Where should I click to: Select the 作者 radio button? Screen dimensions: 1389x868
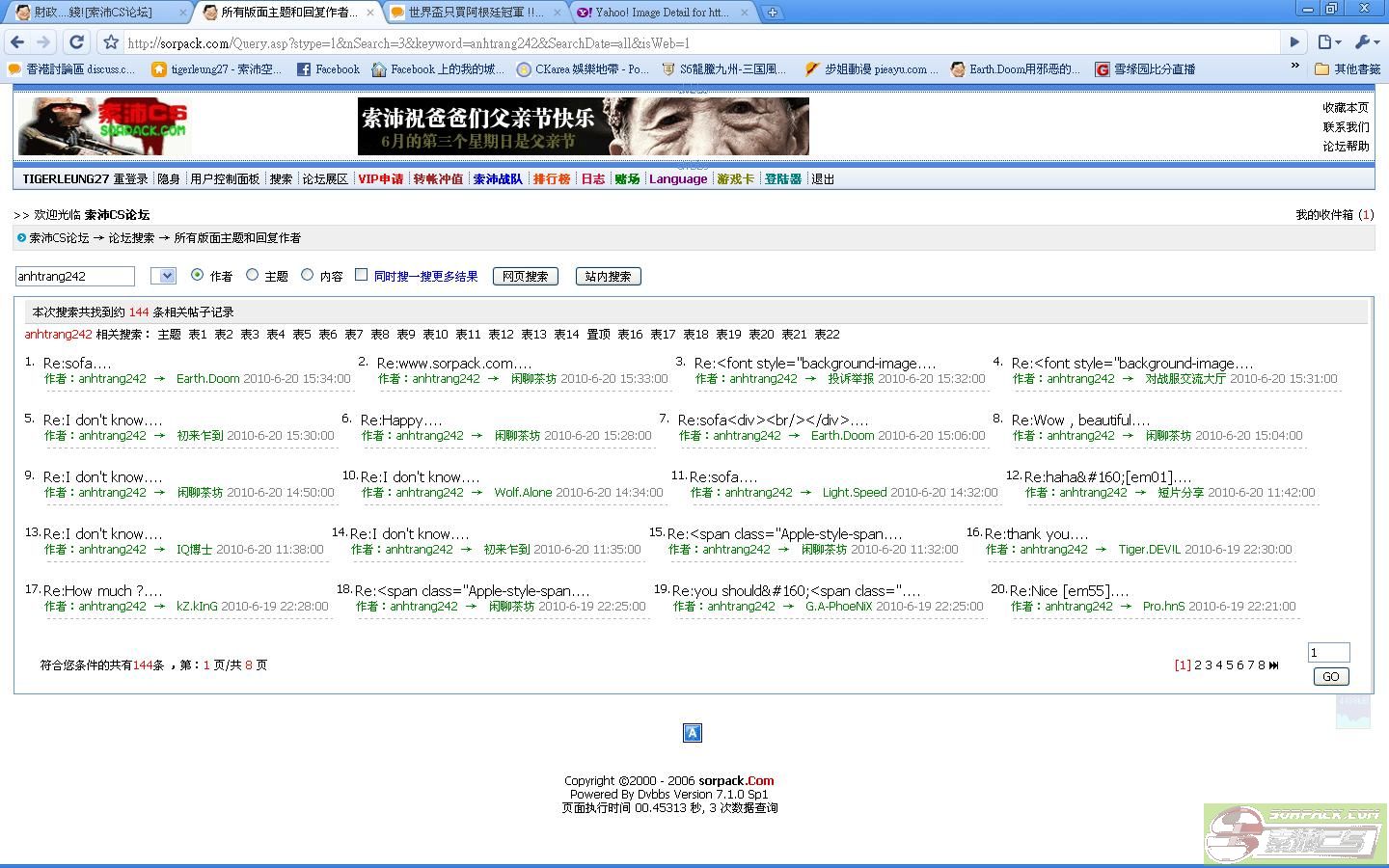point(198,275)
